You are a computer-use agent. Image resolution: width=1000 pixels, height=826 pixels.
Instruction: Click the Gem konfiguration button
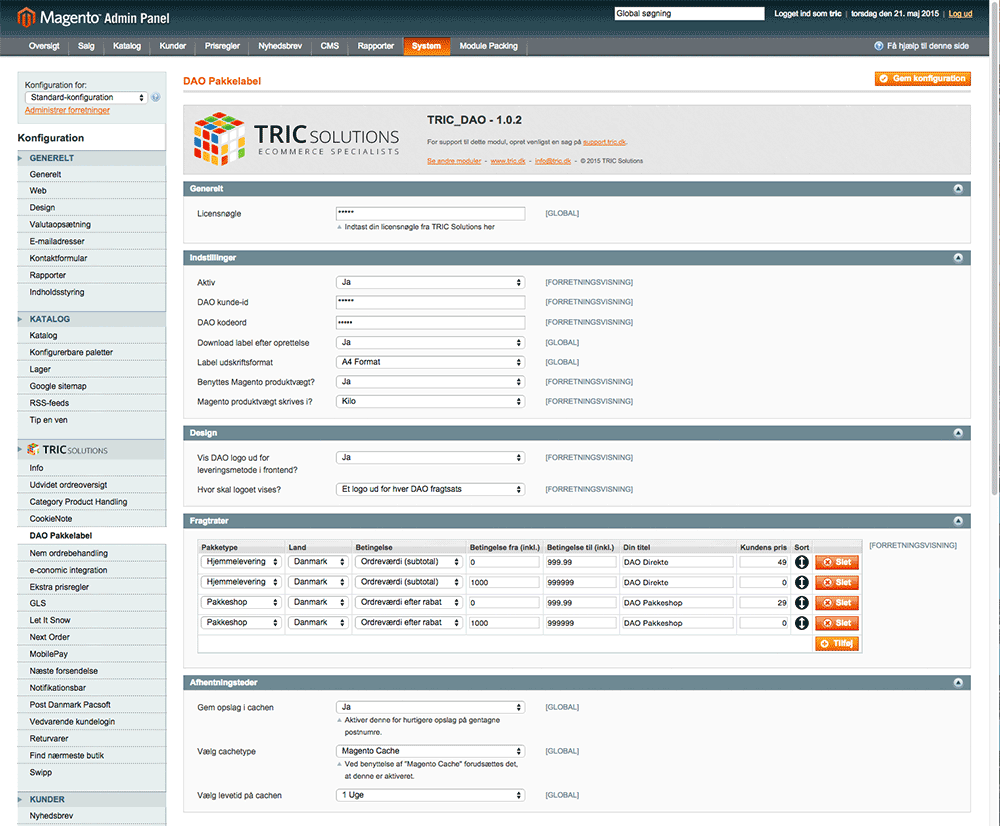(922, 78)
